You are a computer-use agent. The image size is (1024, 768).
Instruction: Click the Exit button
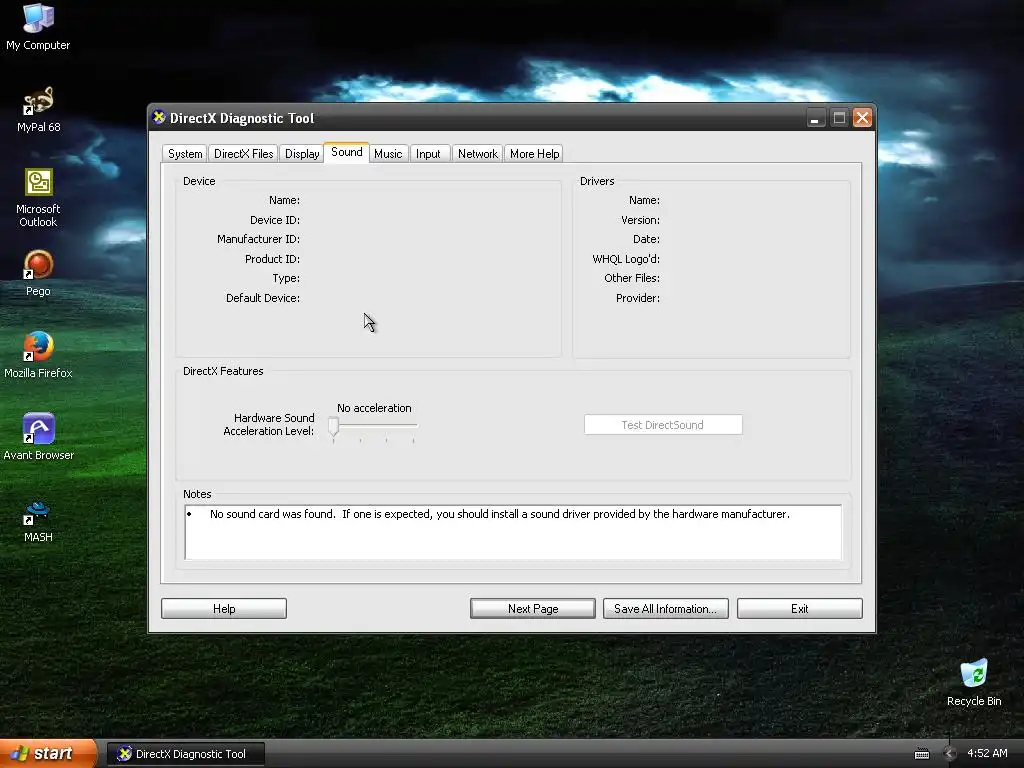click(799, 609)
